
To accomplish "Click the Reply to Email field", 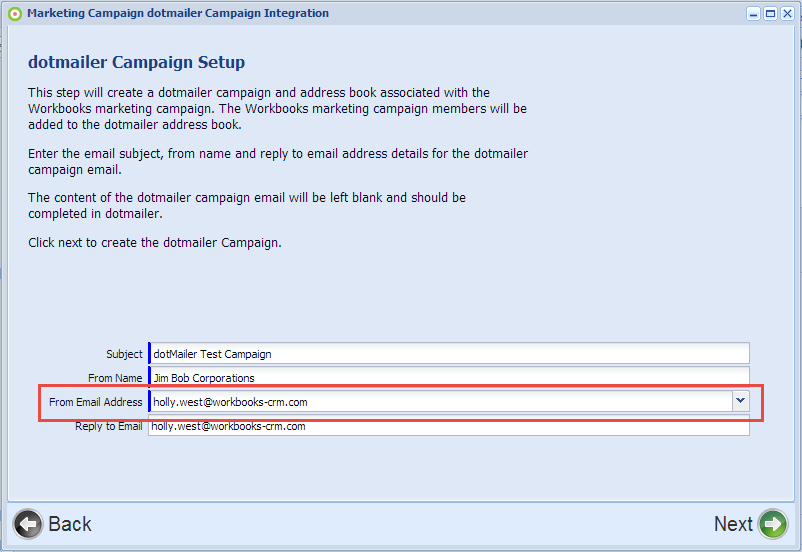I will click(x=449, y=426).
